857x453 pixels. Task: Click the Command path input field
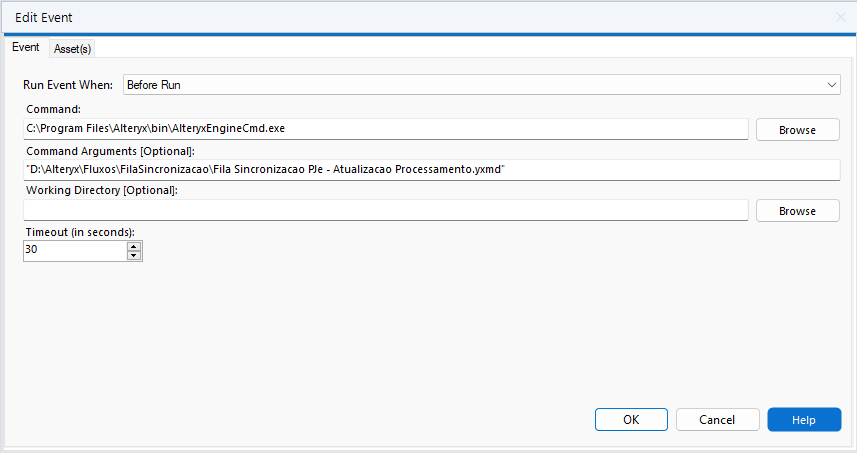[x=385, y=128]
